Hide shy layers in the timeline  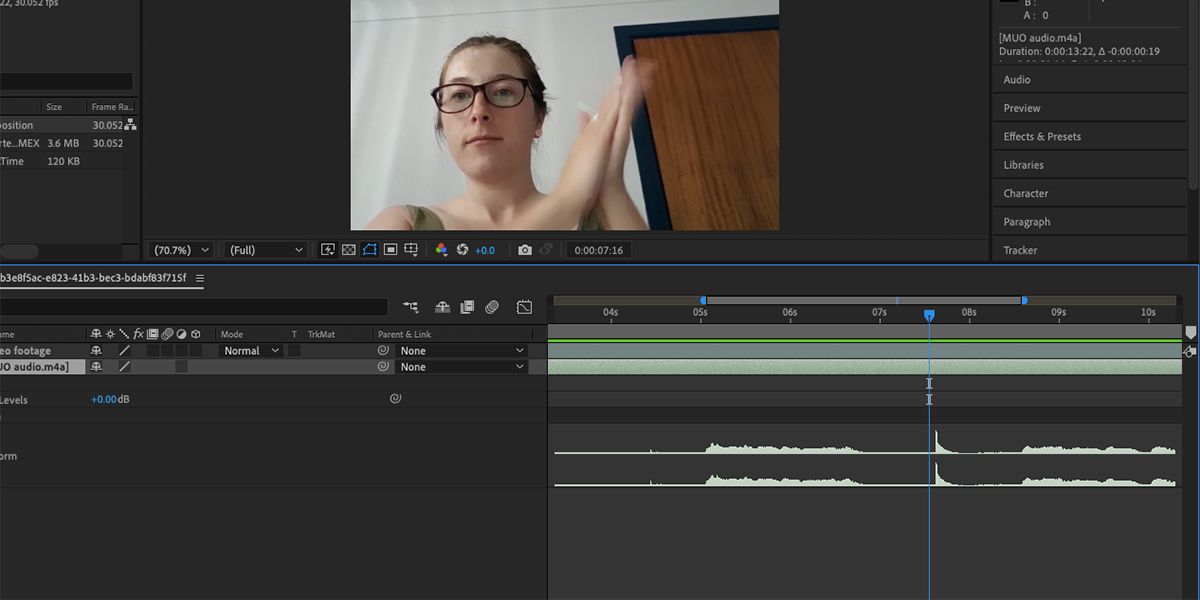pyautogui.click(x=443, y=307)
